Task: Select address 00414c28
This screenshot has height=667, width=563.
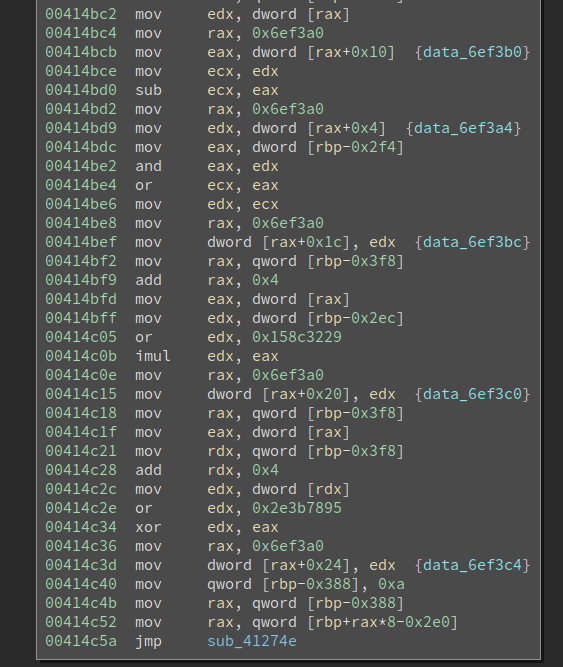Action: (81, 470)
